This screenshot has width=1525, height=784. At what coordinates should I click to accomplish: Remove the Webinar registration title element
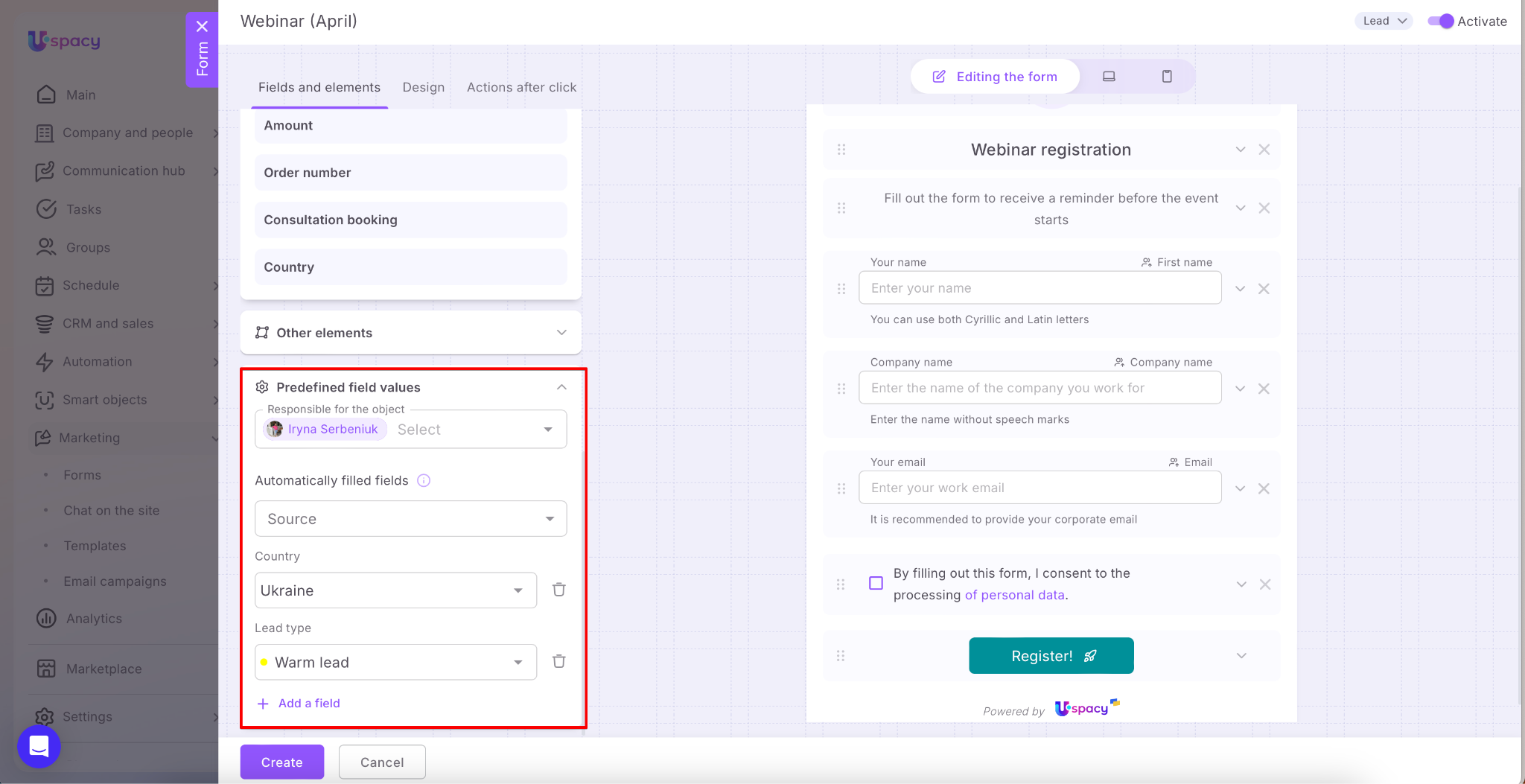pos(1264,150)
